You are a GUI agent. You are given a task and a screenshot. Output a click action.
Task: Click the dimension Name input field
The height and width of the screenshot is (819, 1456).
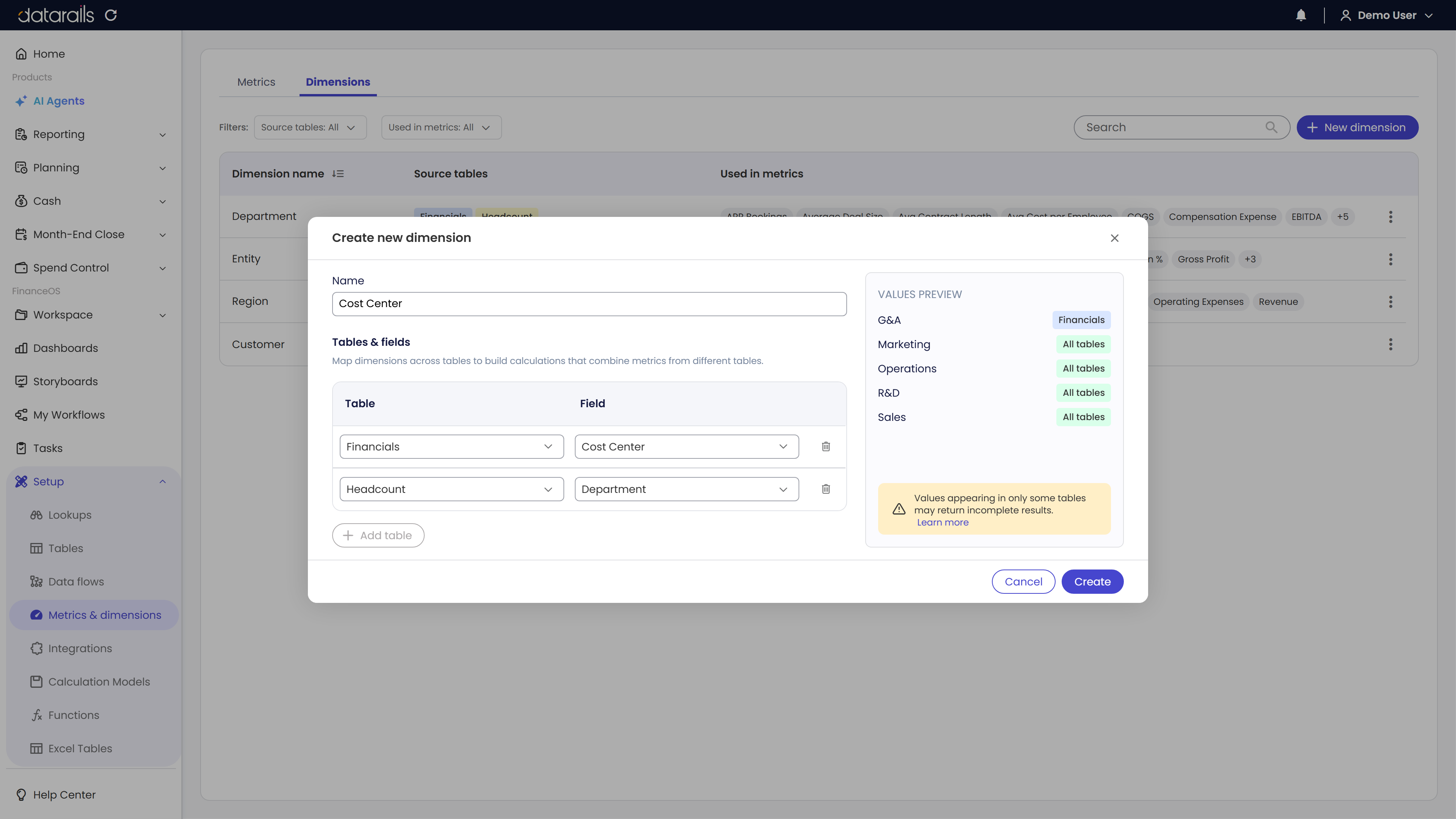pyautogui.click(x=589, y=303)
